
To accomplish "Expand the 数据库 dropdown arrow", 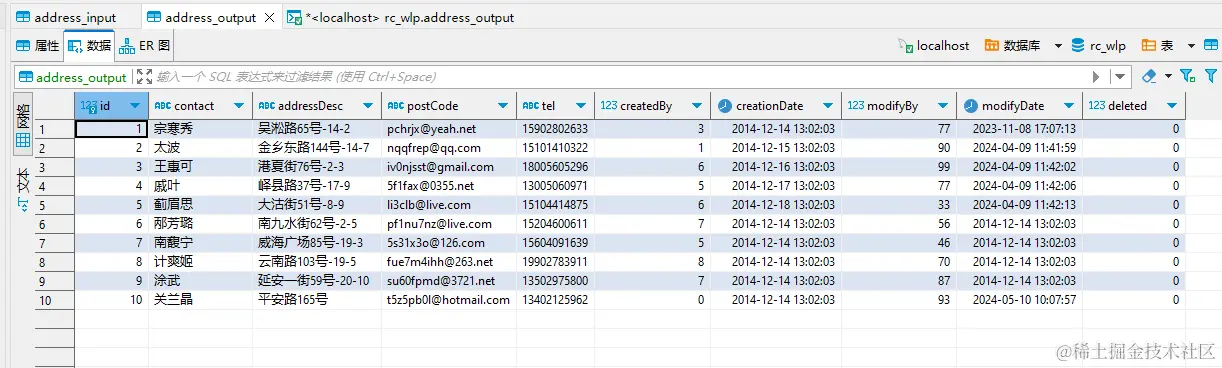I will tap(1058, 46).
